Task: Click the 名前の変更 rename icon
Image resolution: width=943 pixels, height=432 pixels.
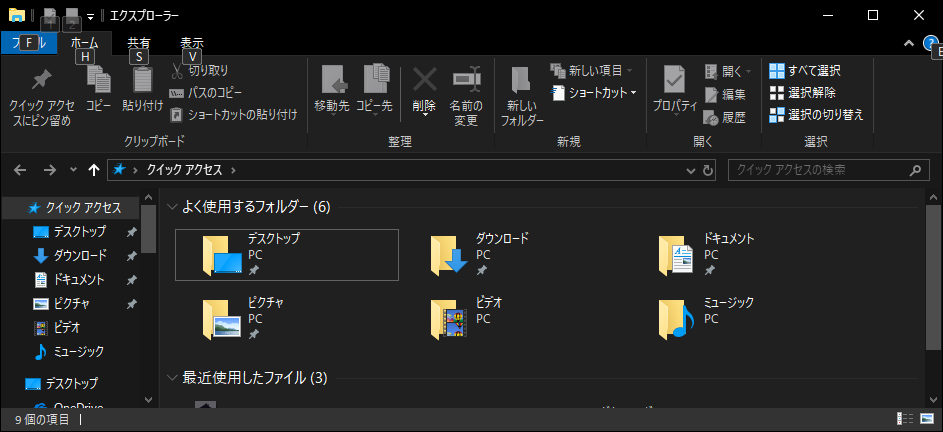Action: pyautogui.click(x=466, y=79)
